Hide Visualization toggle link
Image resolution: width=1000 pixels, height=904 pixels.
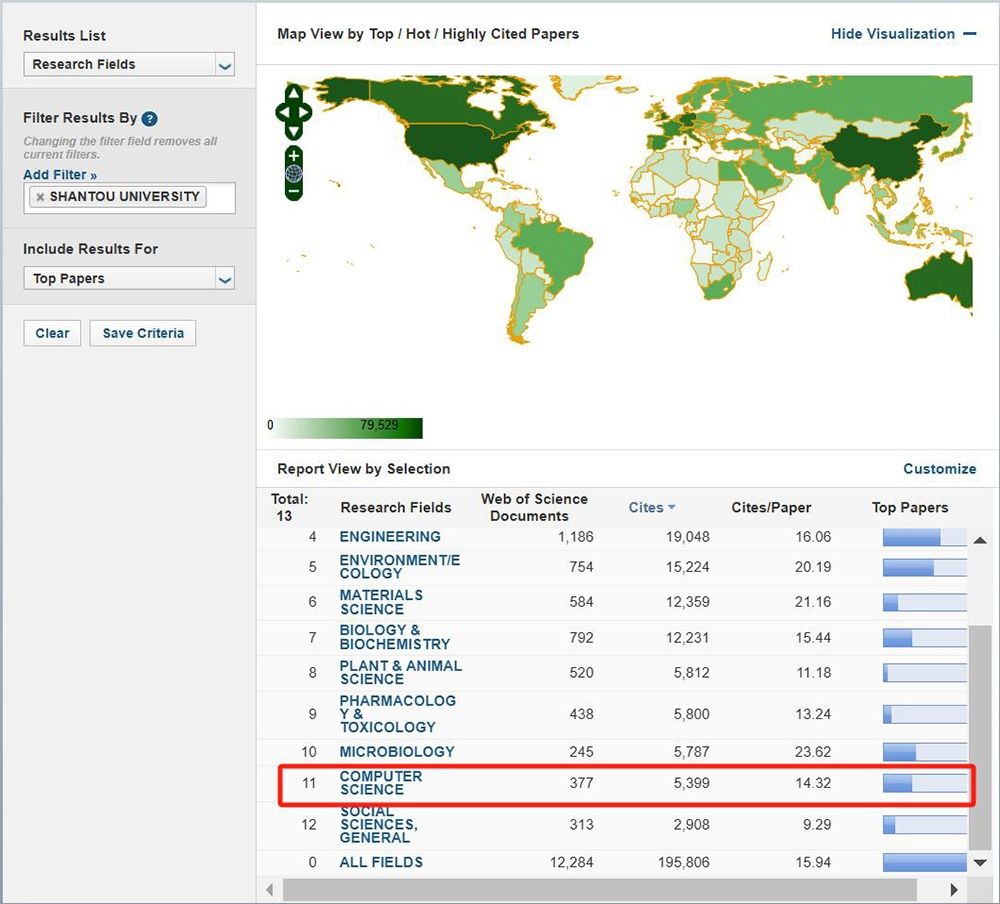pyautogui.click(x=903, y=34)
